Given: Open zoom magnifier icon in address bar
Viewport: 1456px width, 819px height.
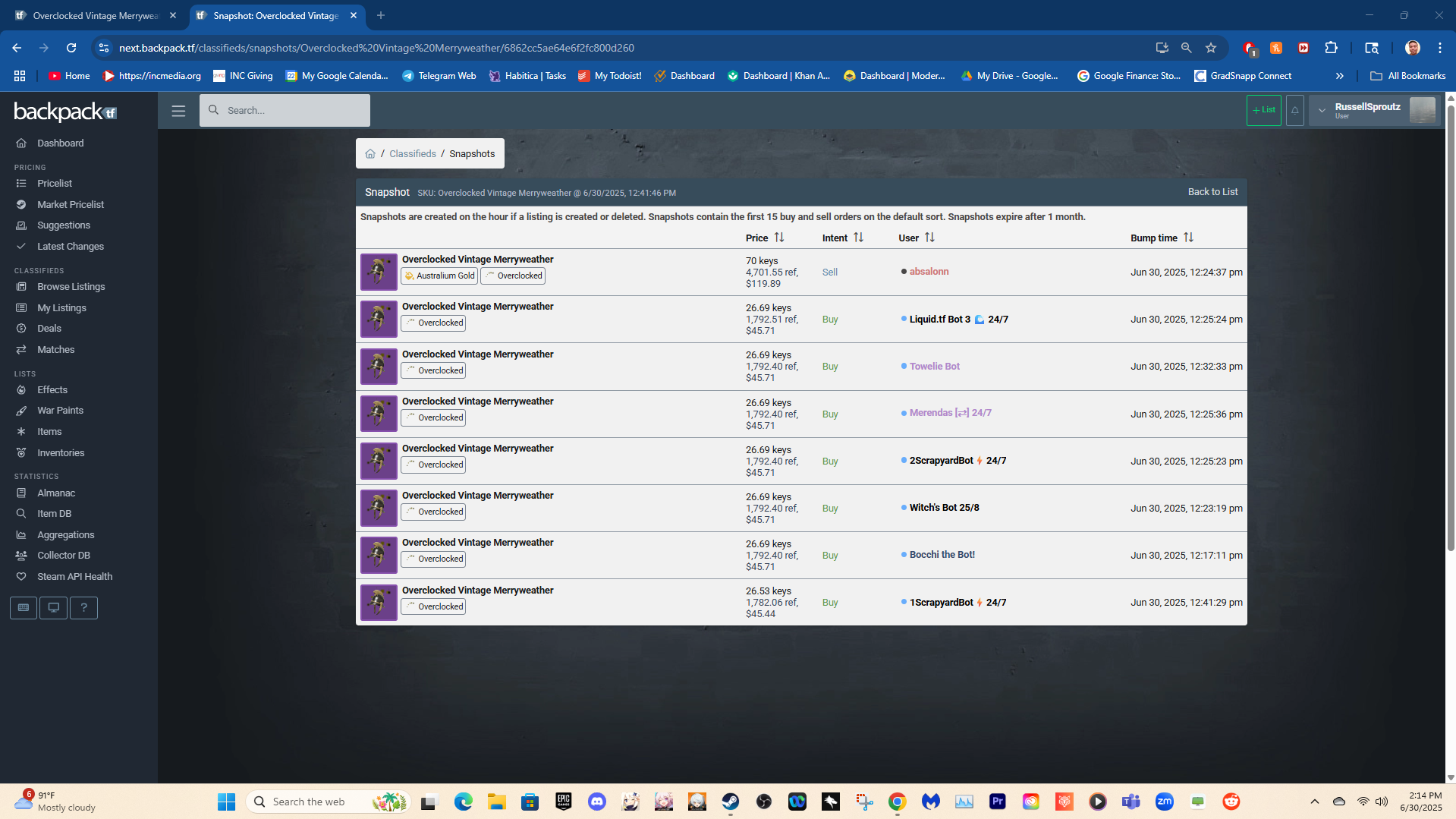Looking at the screenshot, I should pyautogui.click(x=1187, y=48).
